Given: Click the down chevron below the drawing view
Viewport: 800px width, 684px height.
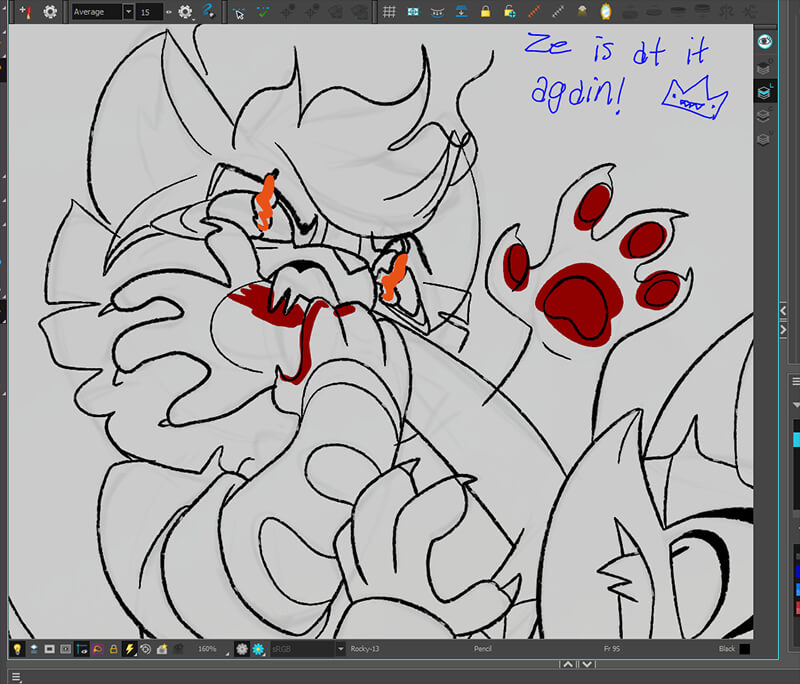Looking at the screenshot, I should pyautogui.click(x=587, y=664).
